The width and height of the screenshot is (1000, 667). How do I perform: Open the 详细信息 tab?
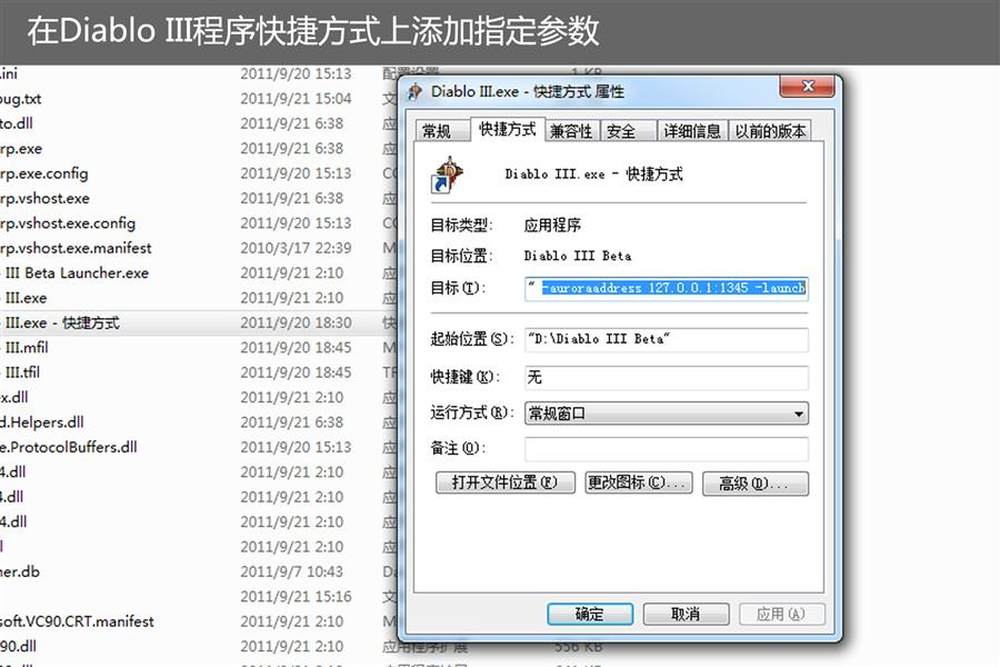(692, 131)
